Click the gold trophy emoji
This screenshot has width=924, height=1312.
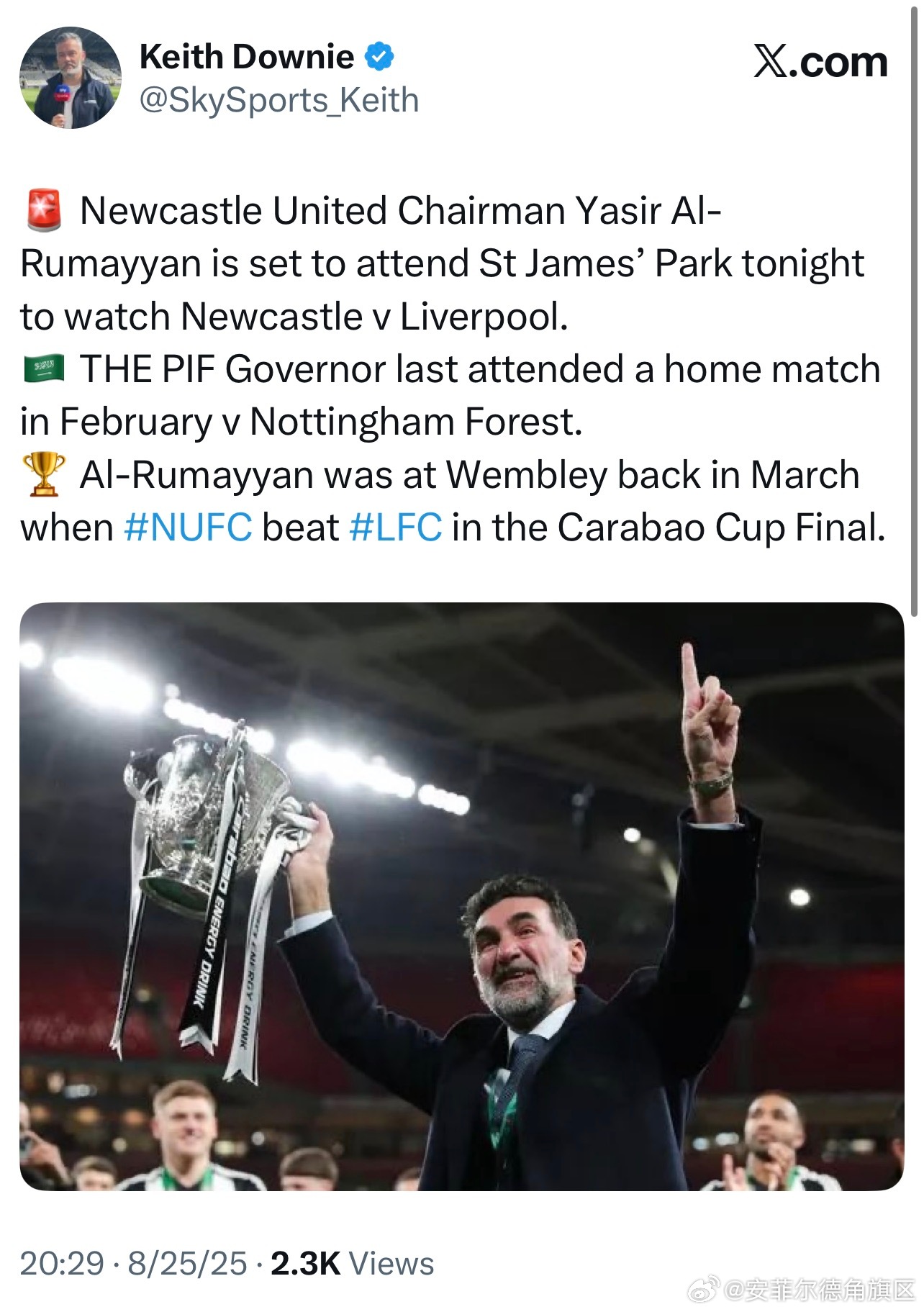coord(45,474)
